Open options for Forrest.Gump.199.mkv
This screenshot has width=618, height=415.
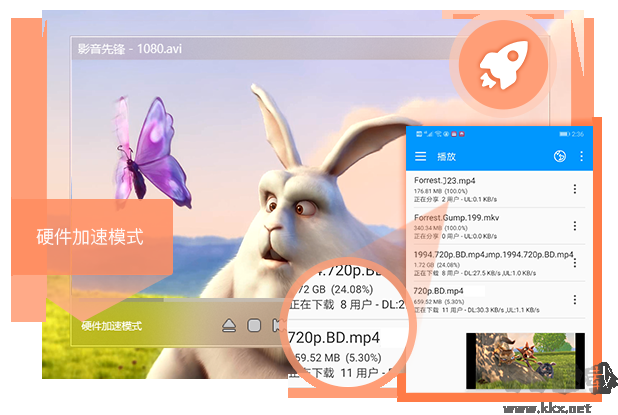(x=575, y=226)
